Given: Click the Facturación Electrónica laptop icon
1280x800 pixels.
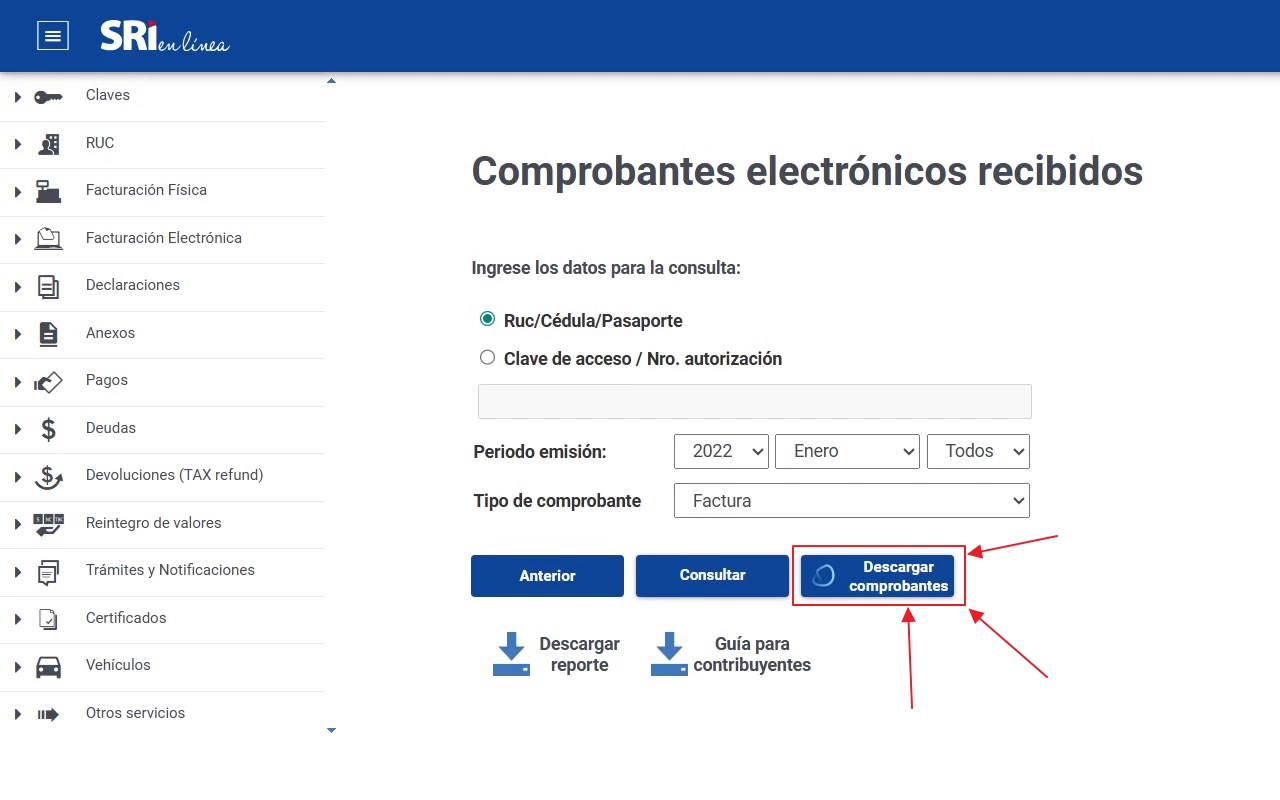Looking at the screenshot, I should click(48, 239).
